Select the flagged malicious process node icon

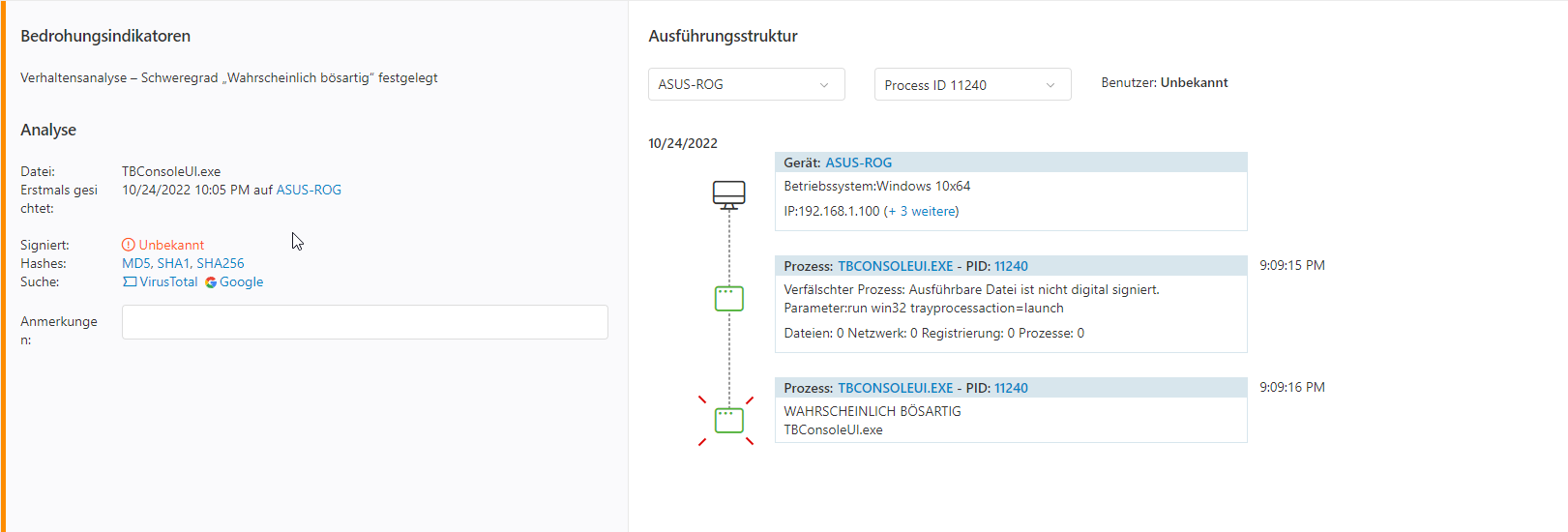(x=729, y=421)
